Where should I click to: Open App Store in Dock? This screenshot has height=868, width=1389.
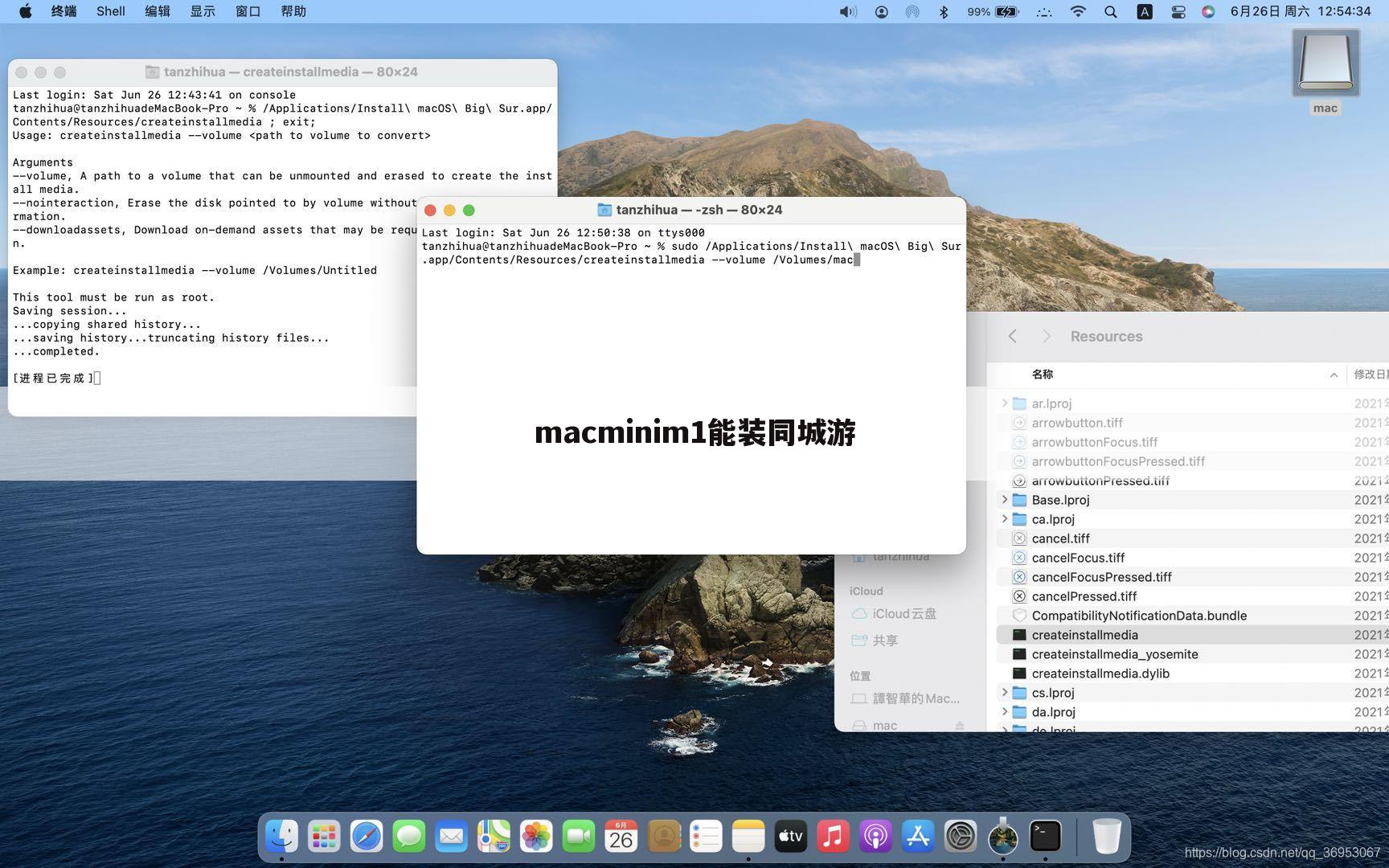pyautogui.click(x=918, y=837)
